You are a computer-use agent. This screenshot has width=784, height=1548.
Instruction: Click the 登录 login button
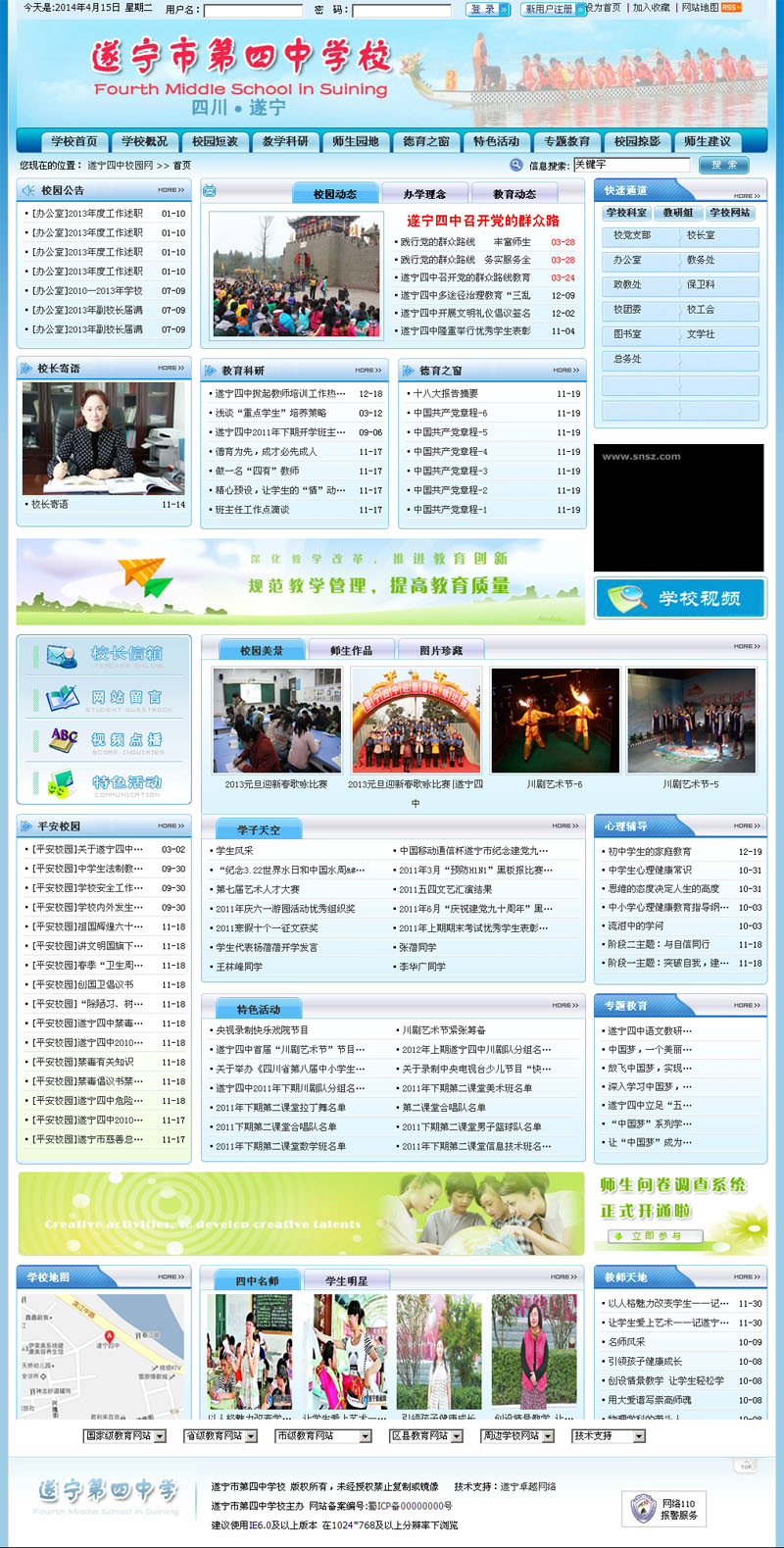tap(487, 9)
